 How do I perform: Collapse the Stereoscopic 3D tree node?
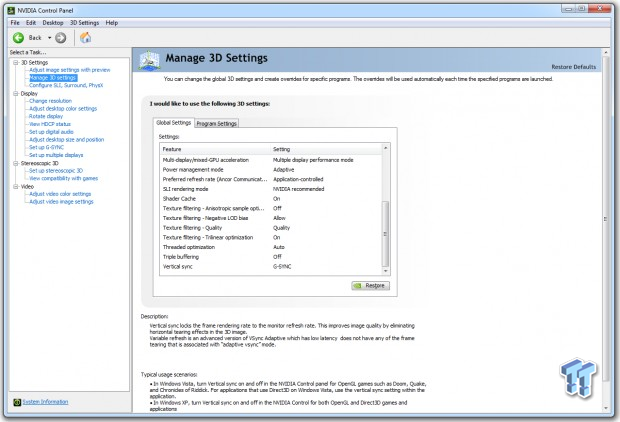coord(16,163)
